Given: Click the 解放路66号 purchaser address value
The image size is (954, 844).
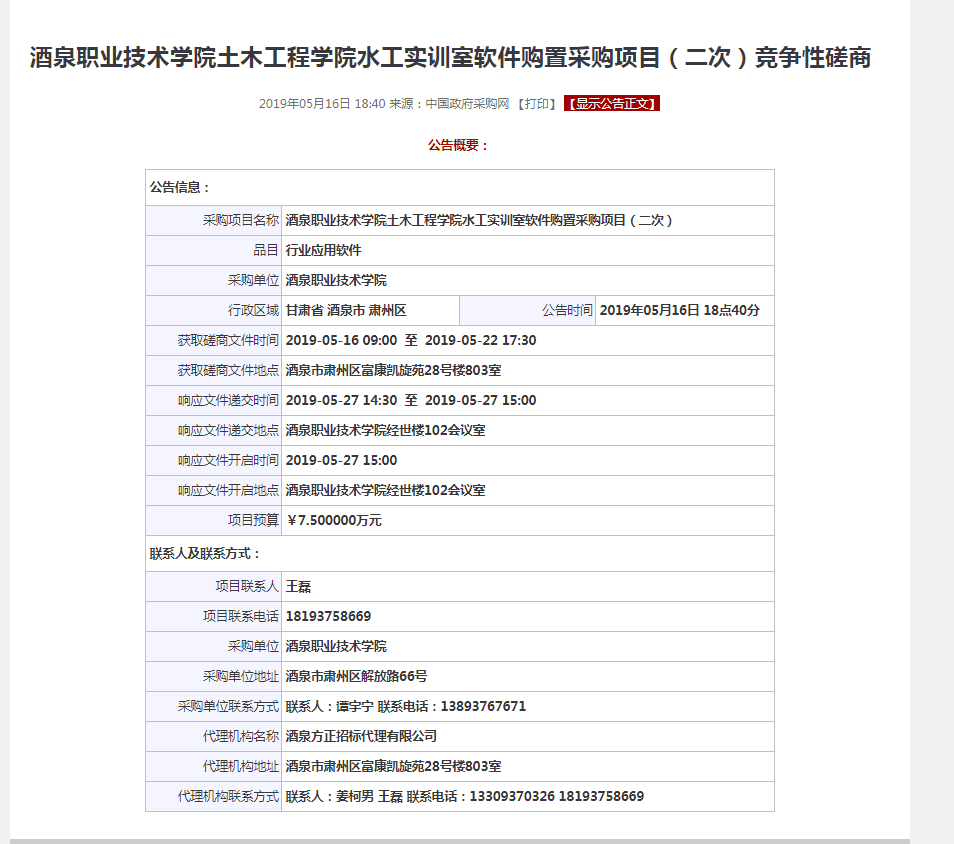Looking at the screenshot, I should (x=356, y=677).
